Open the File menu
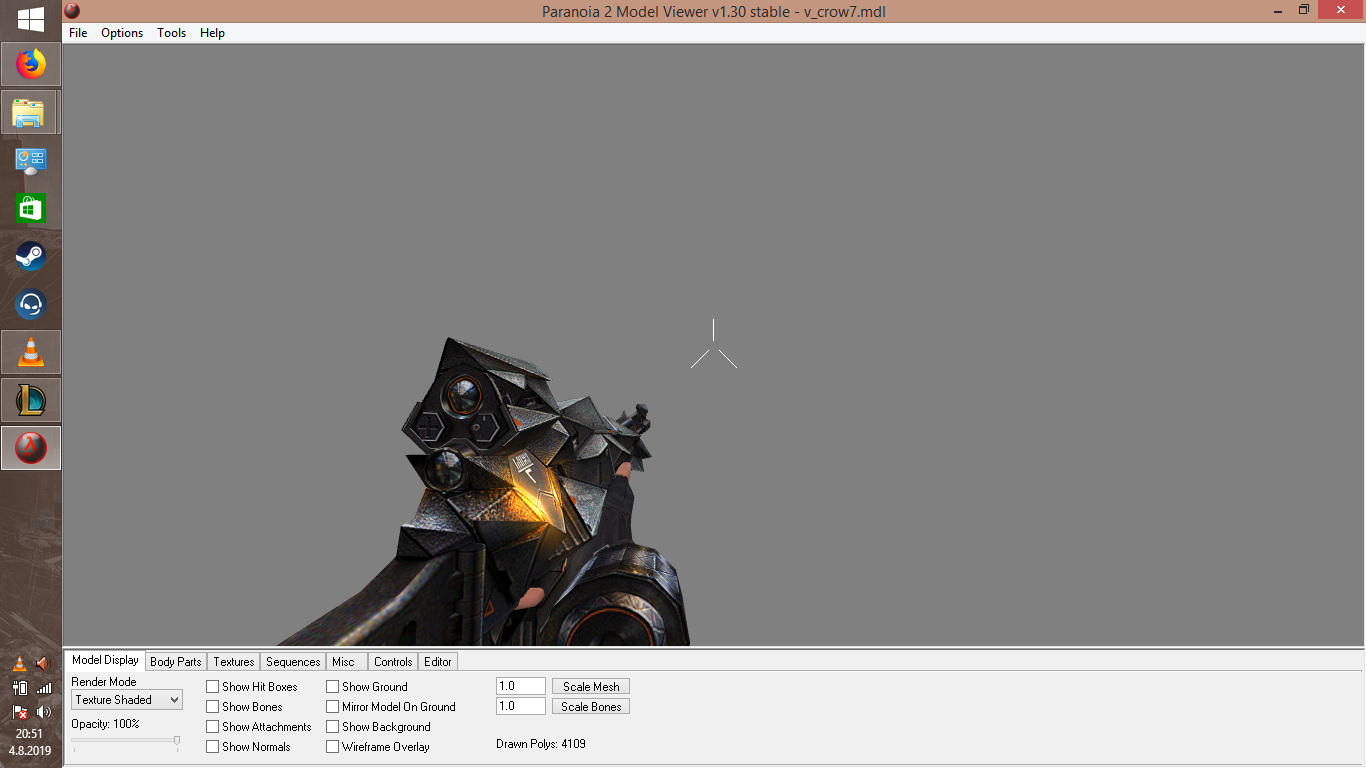1366x768 pixels. 78,33
